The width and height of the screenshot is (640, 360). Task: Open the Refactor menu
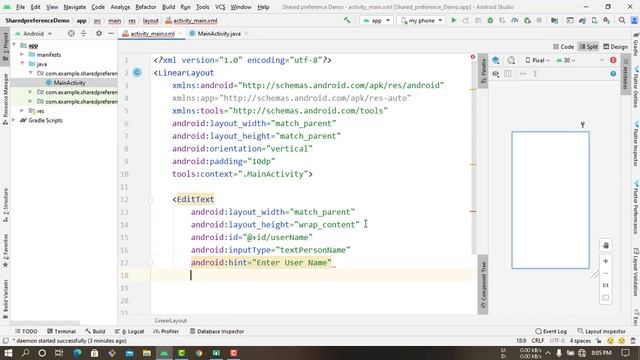pos(146,7)
